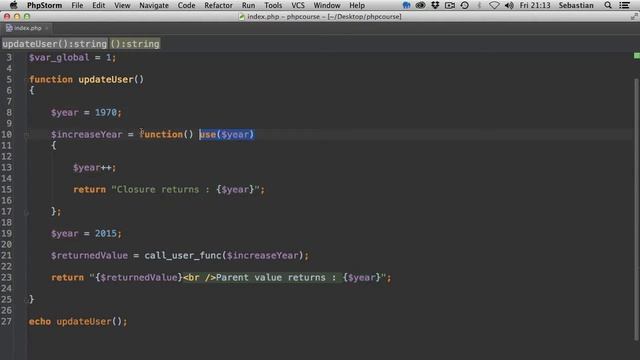Viewport: 640px width, 360px height.
Task: Place cursor on $var_global variable
Action: coord(59,58)
